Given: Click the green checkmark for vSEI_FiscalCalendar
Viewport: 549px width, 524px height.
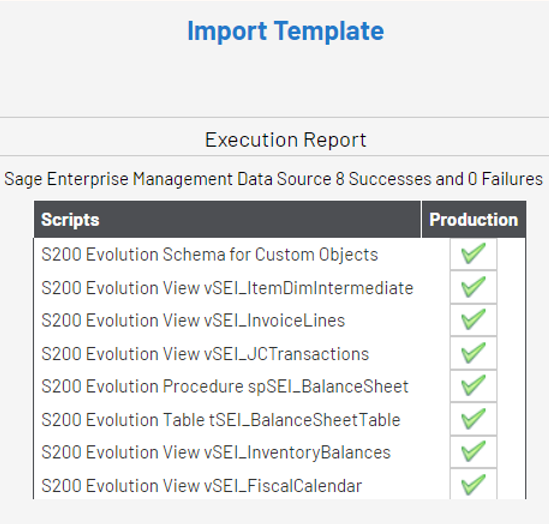Looking at the screenshot, I should [473, 485].
